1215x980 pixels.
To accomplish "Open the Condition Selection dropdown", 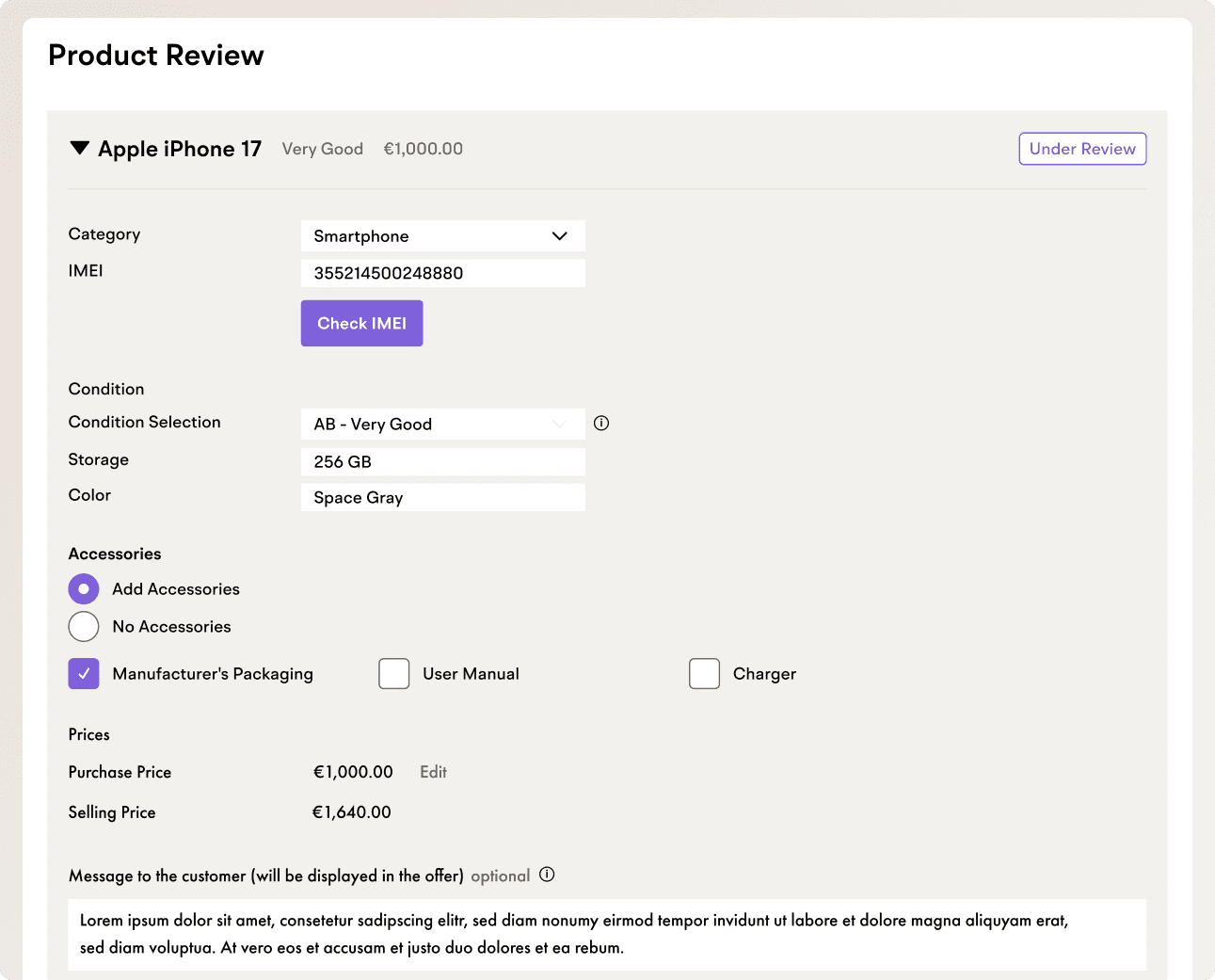I will click(x=442, y=425).
